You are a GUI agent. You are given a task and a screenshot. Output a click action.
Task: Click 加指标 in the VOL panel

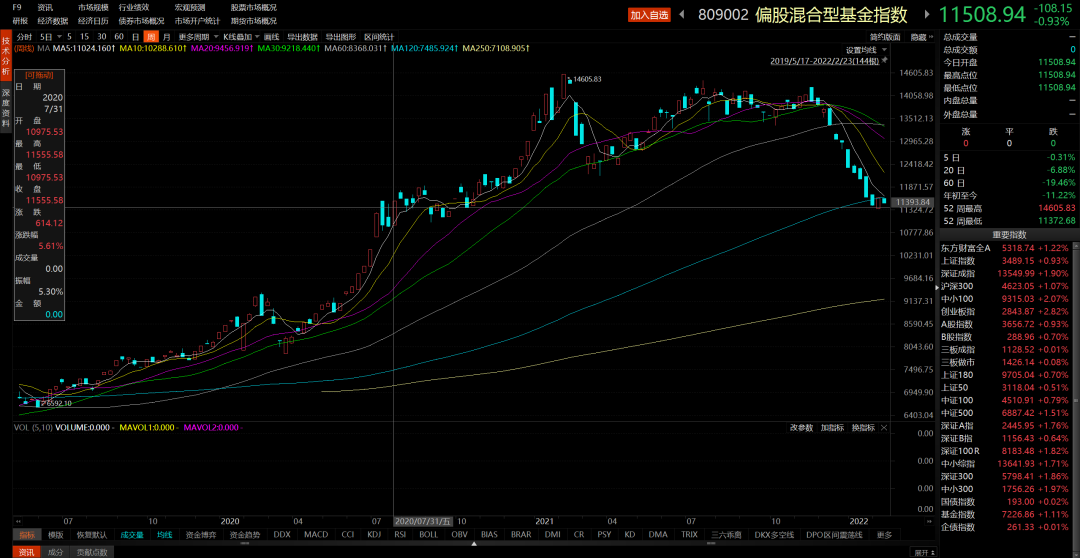tap(832, 428)
